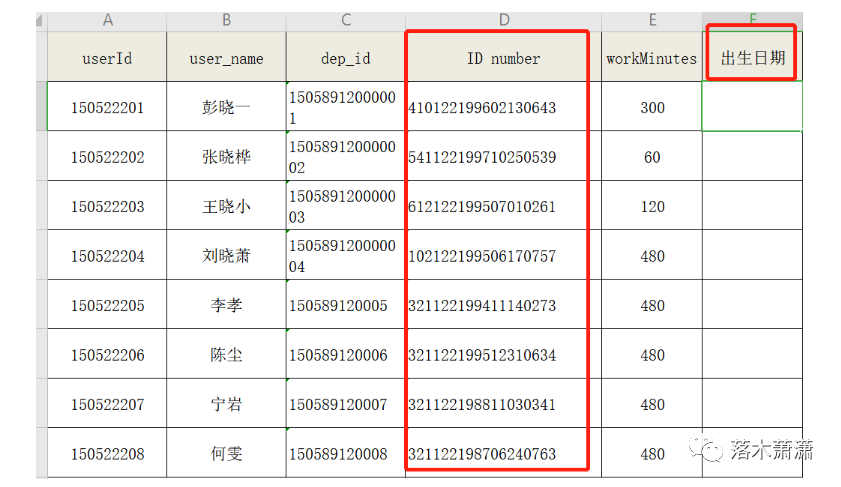Select cell containing 150522205

[x=107, y=304]
